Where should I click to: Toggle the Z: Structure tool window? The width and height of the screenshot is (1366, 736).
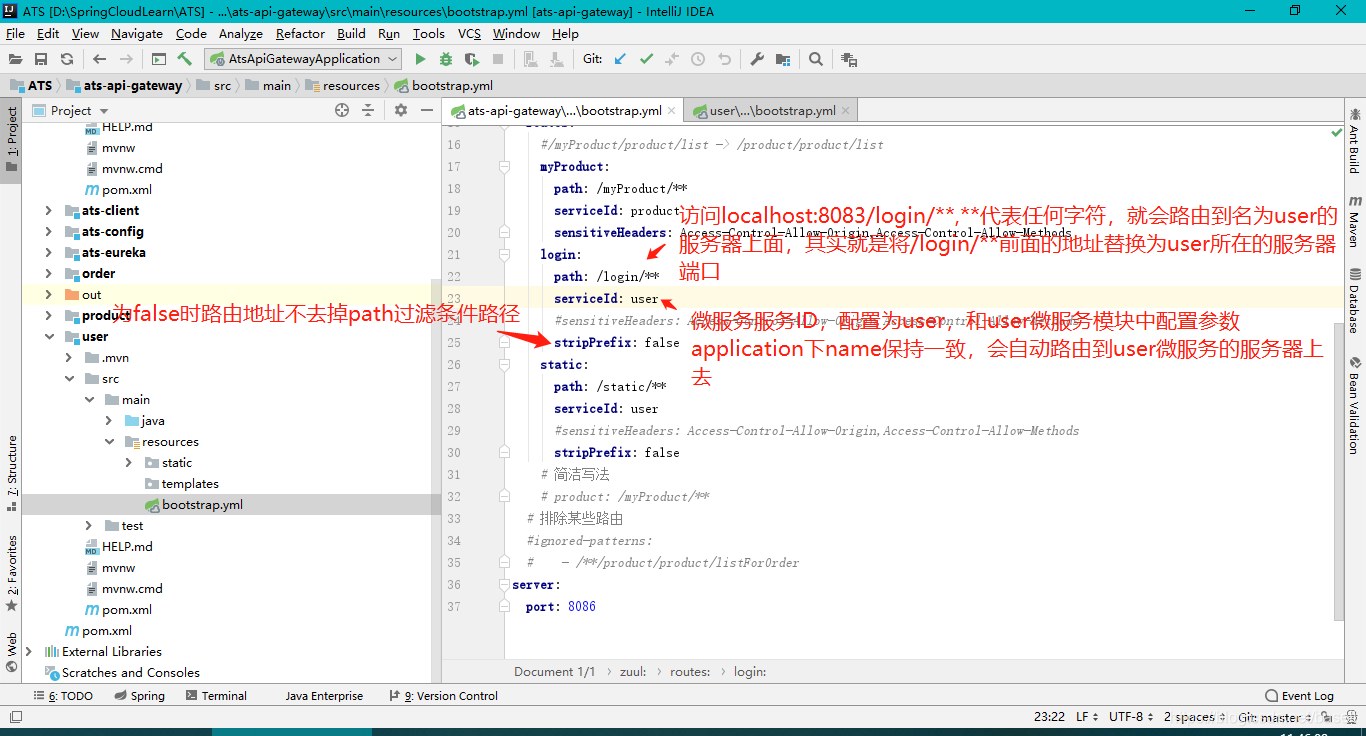(x=11, y=474)
